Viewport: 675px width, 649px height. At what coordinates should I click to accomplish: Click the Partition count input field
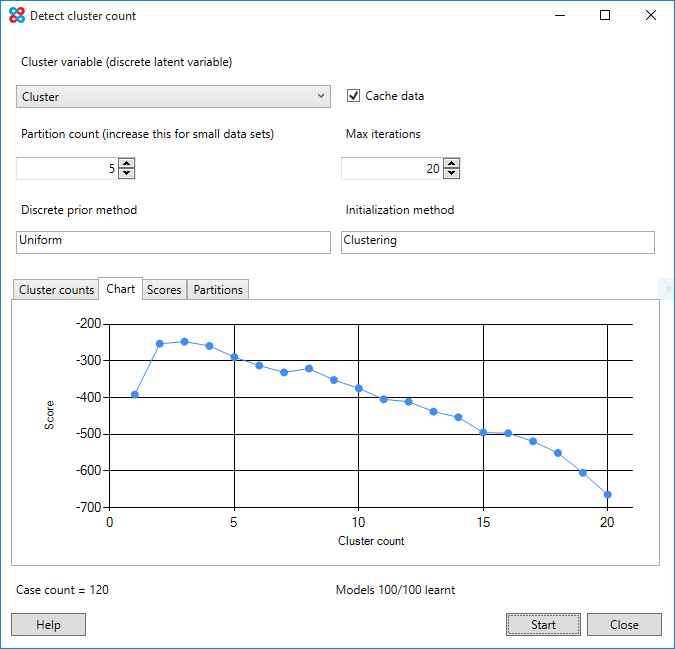[x=66, y=169]
